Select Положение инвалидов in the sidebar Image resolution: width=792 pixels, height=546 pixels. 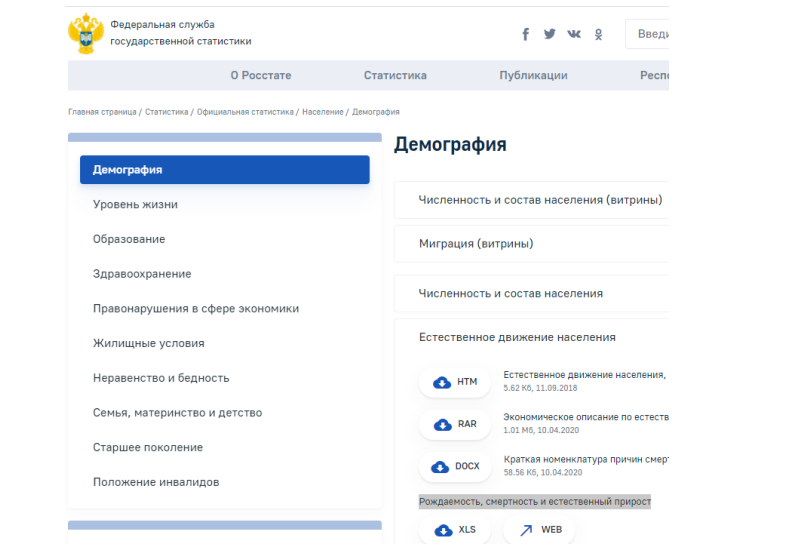(156, 482)
